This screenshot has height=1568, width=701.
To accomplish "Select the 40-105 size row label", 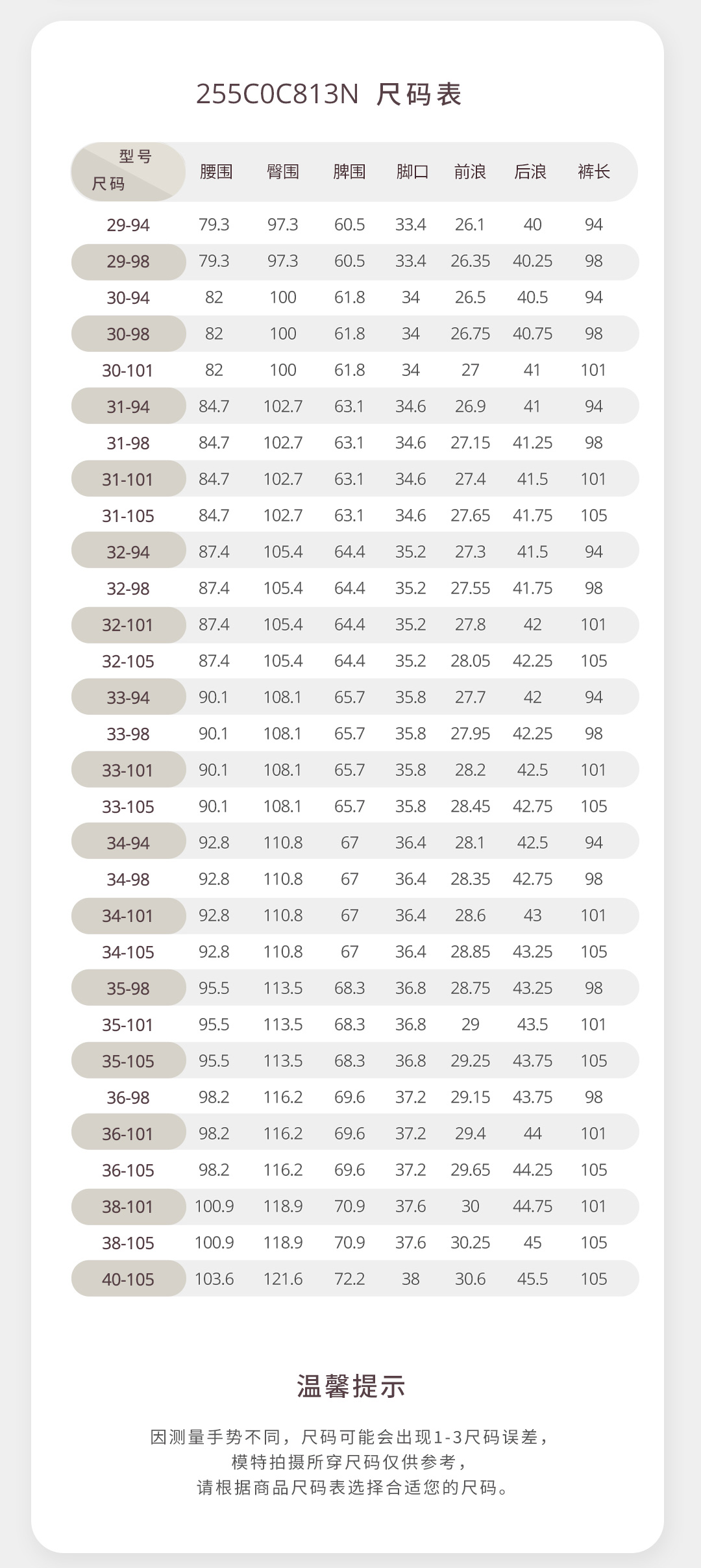I will click(x=129, y=1280).
